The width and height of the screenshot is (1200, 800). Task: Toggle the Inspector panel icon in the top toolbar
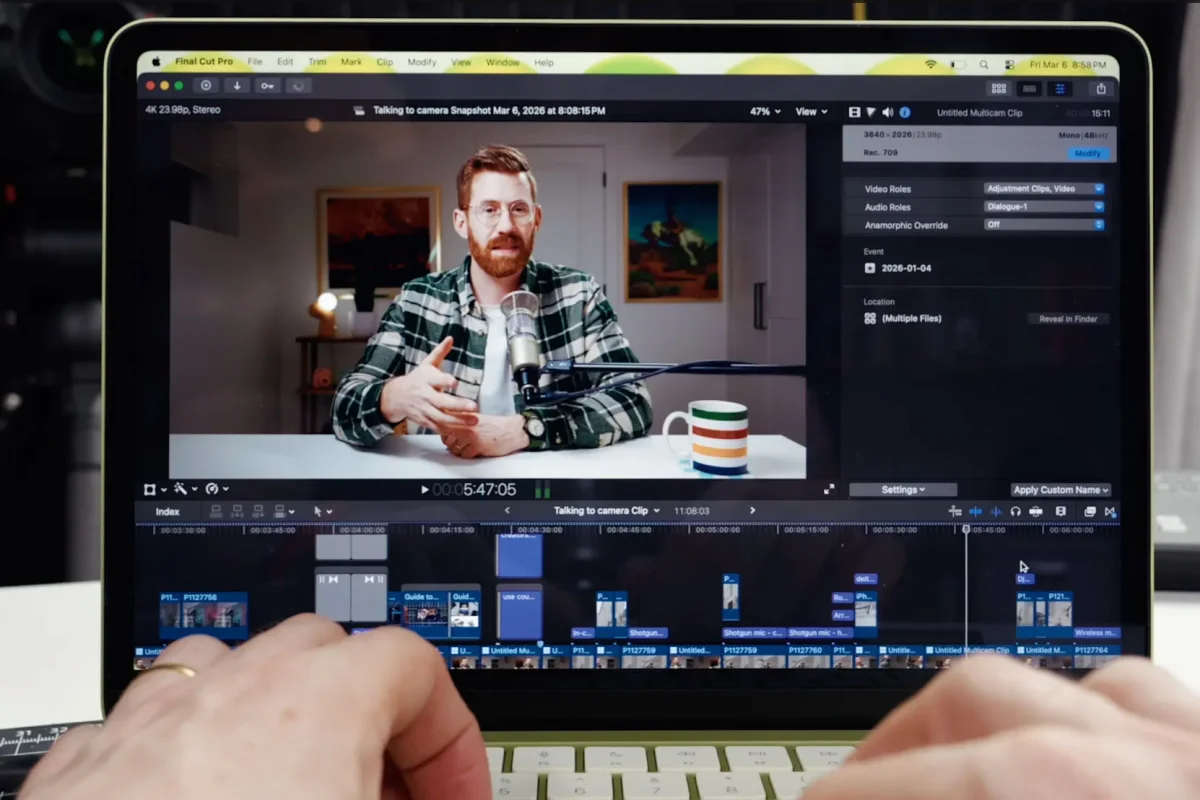point(1059,88)
